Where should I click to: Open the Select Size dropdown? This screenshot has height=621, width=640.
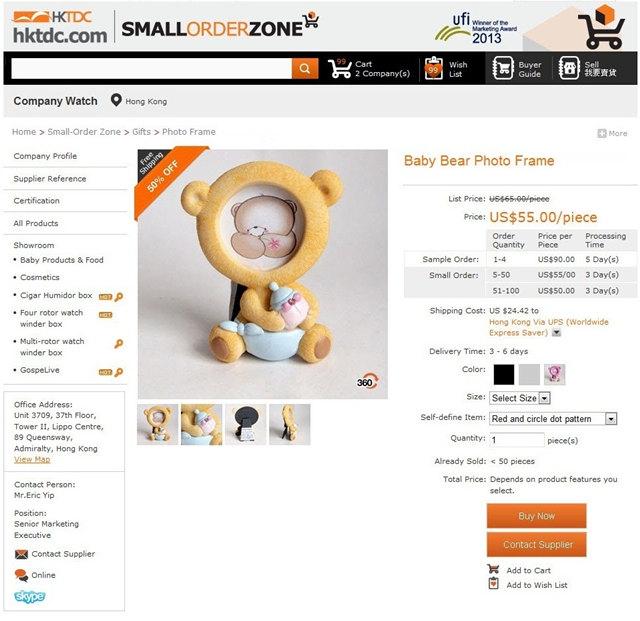point(520,398)
